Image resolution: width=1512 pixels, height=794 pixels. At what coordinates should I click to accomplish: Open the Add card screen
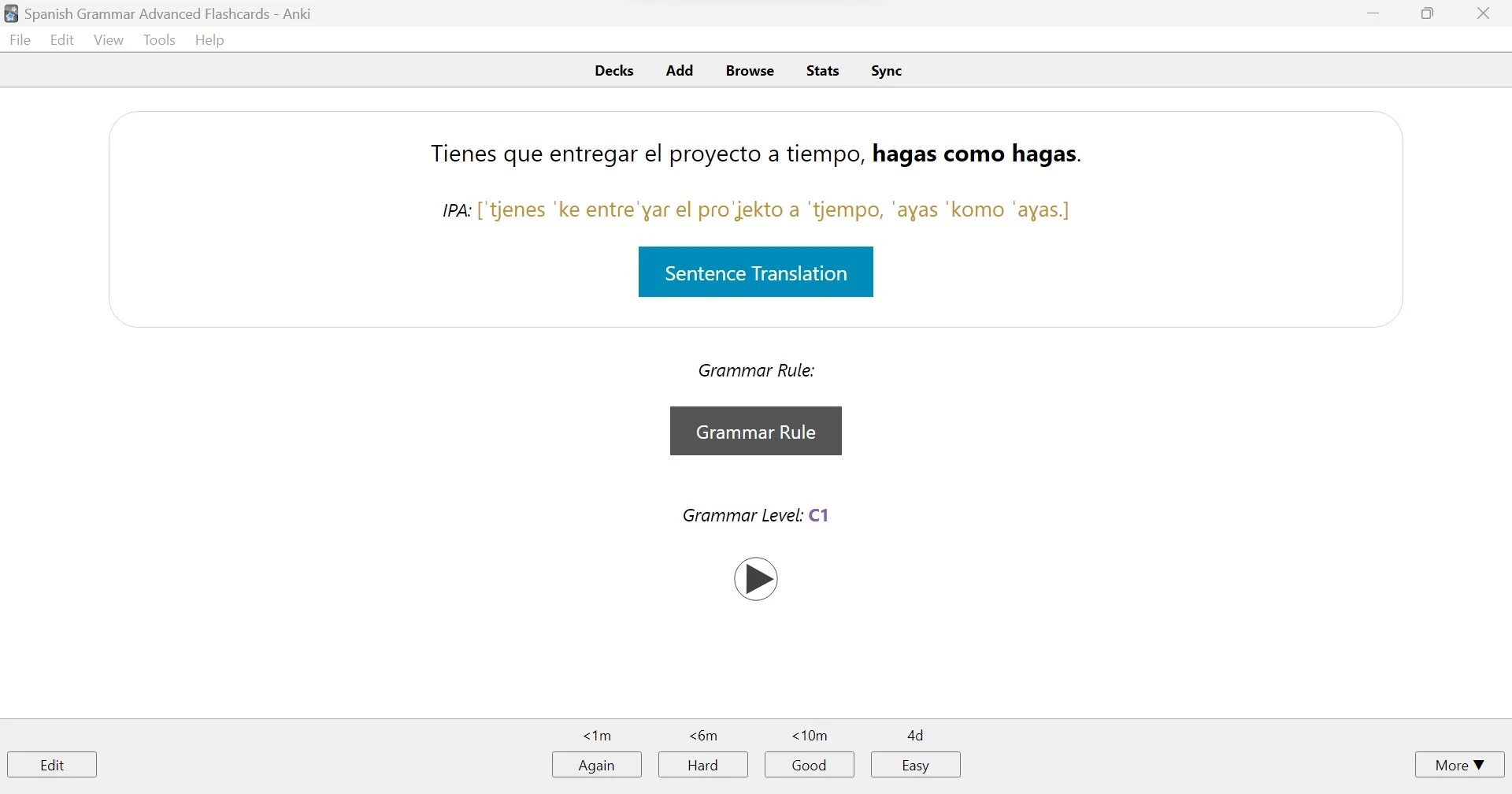tap(679, 70)
